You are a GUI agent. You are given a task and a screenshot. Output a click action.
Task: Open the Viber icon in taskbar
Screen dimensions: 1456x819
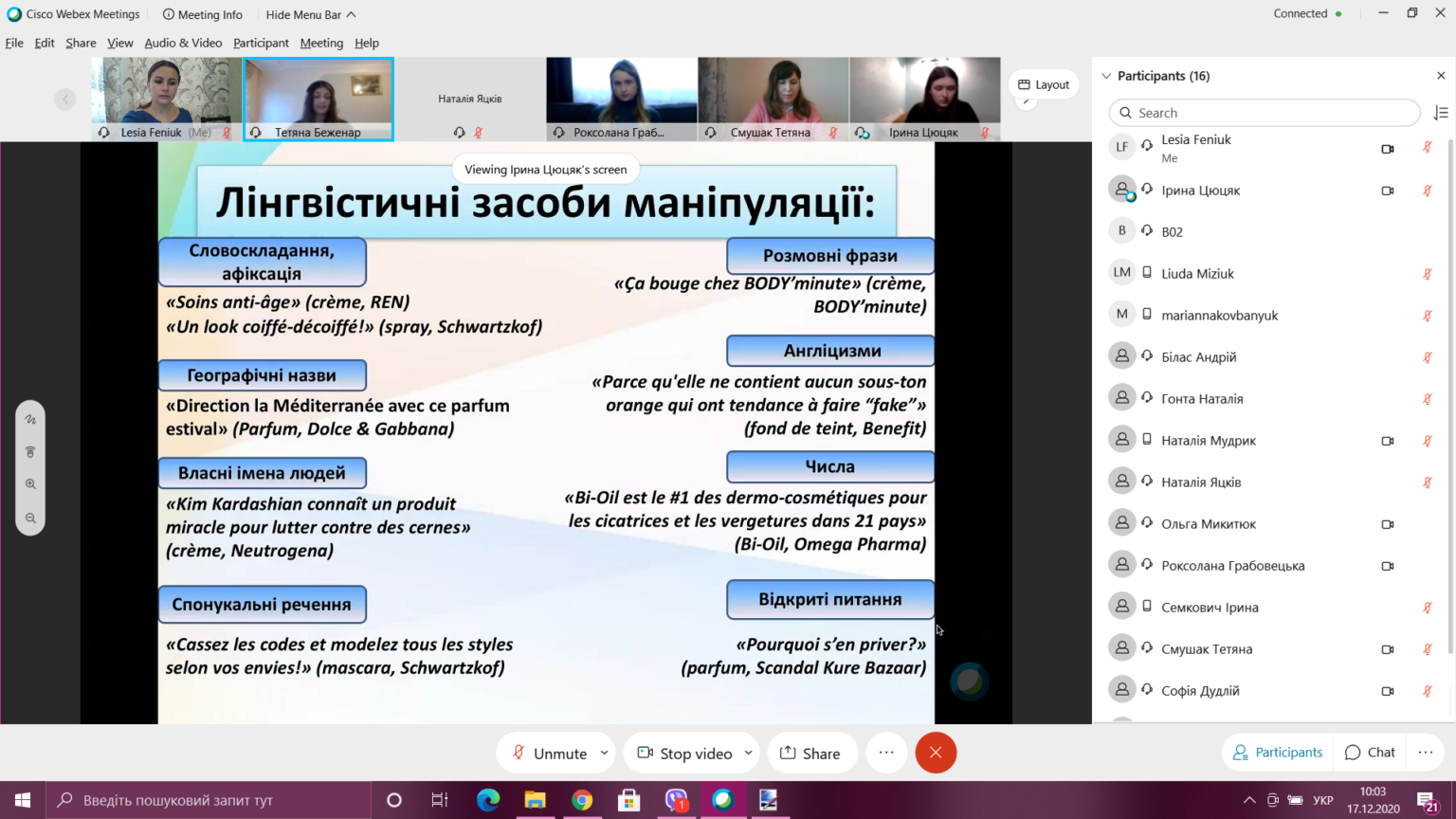[676, 800]
